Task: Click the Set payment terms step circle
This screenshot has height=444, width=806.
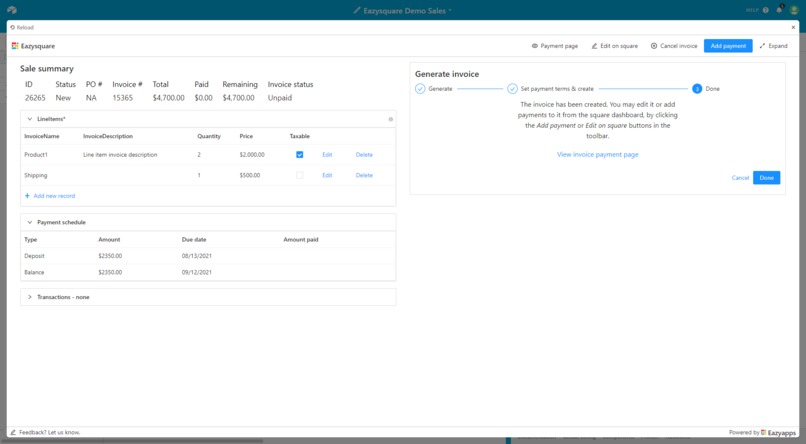Action: [512, 89]
